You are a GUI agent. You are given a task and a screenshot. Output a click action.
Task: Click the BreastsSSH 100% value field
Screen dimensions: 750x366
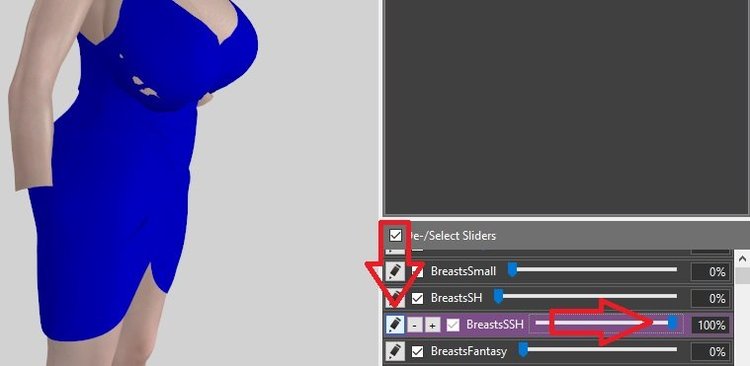pos(710,325)
